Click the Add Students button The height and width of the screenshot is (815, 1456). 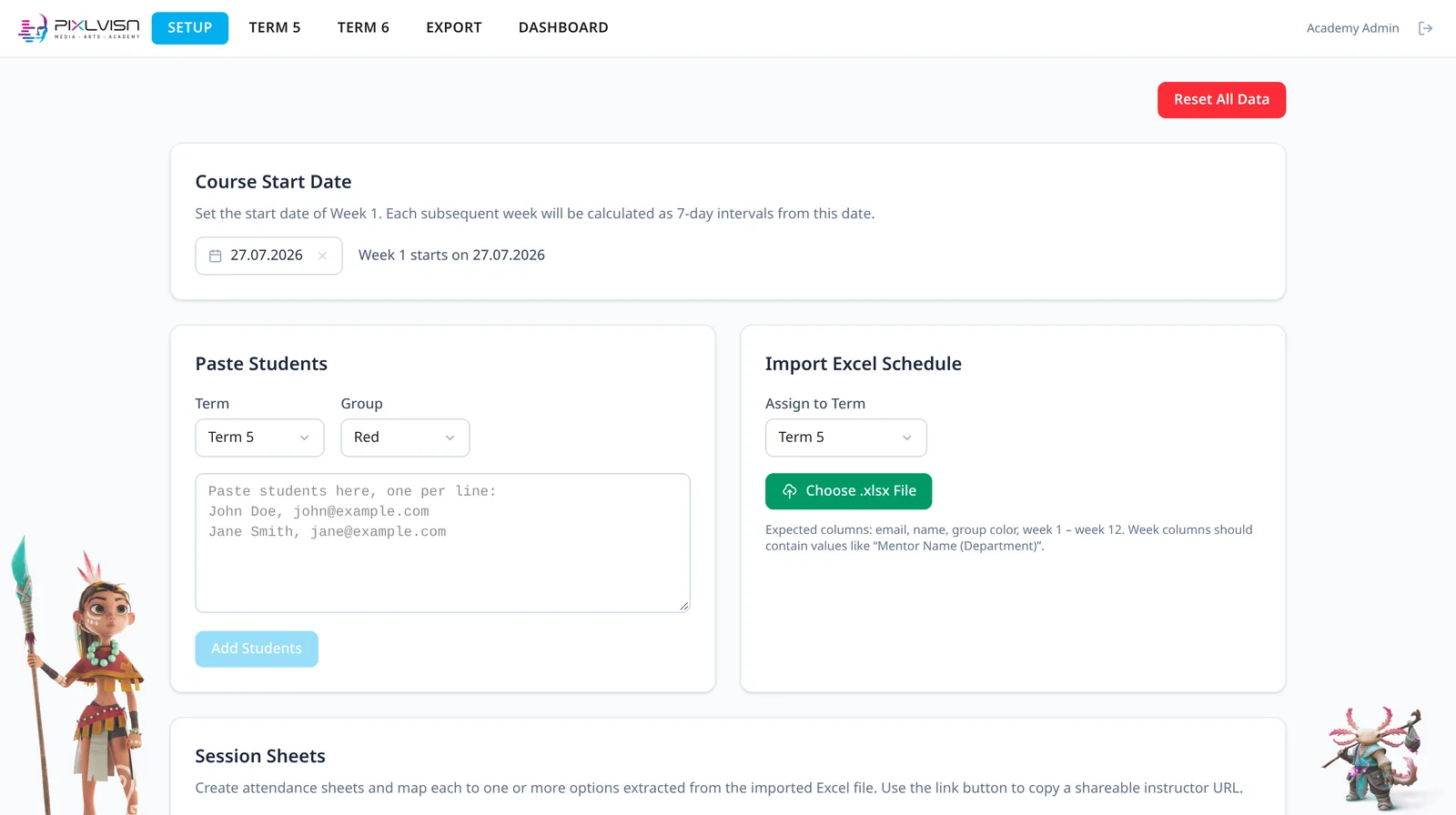[x=257, y=649]
